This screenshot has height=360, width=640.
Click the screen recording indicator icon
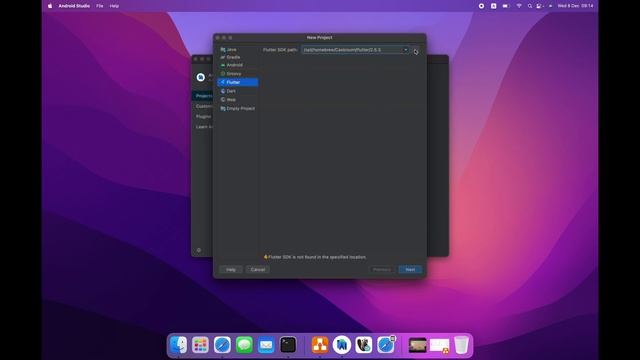[481, 6]
